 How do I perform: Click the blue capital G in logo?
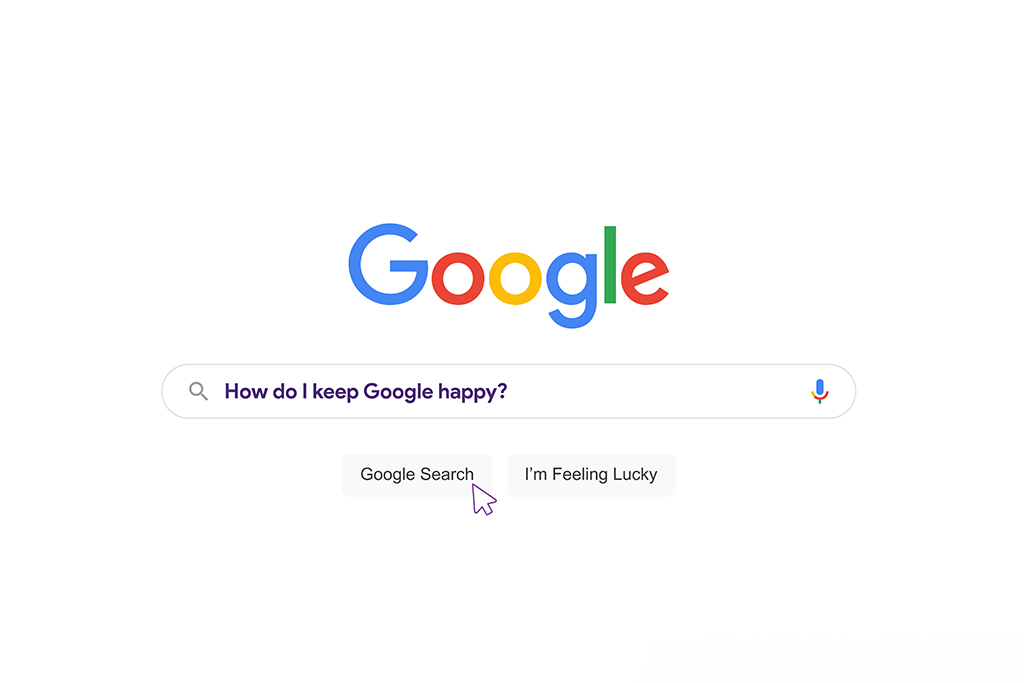388,264
